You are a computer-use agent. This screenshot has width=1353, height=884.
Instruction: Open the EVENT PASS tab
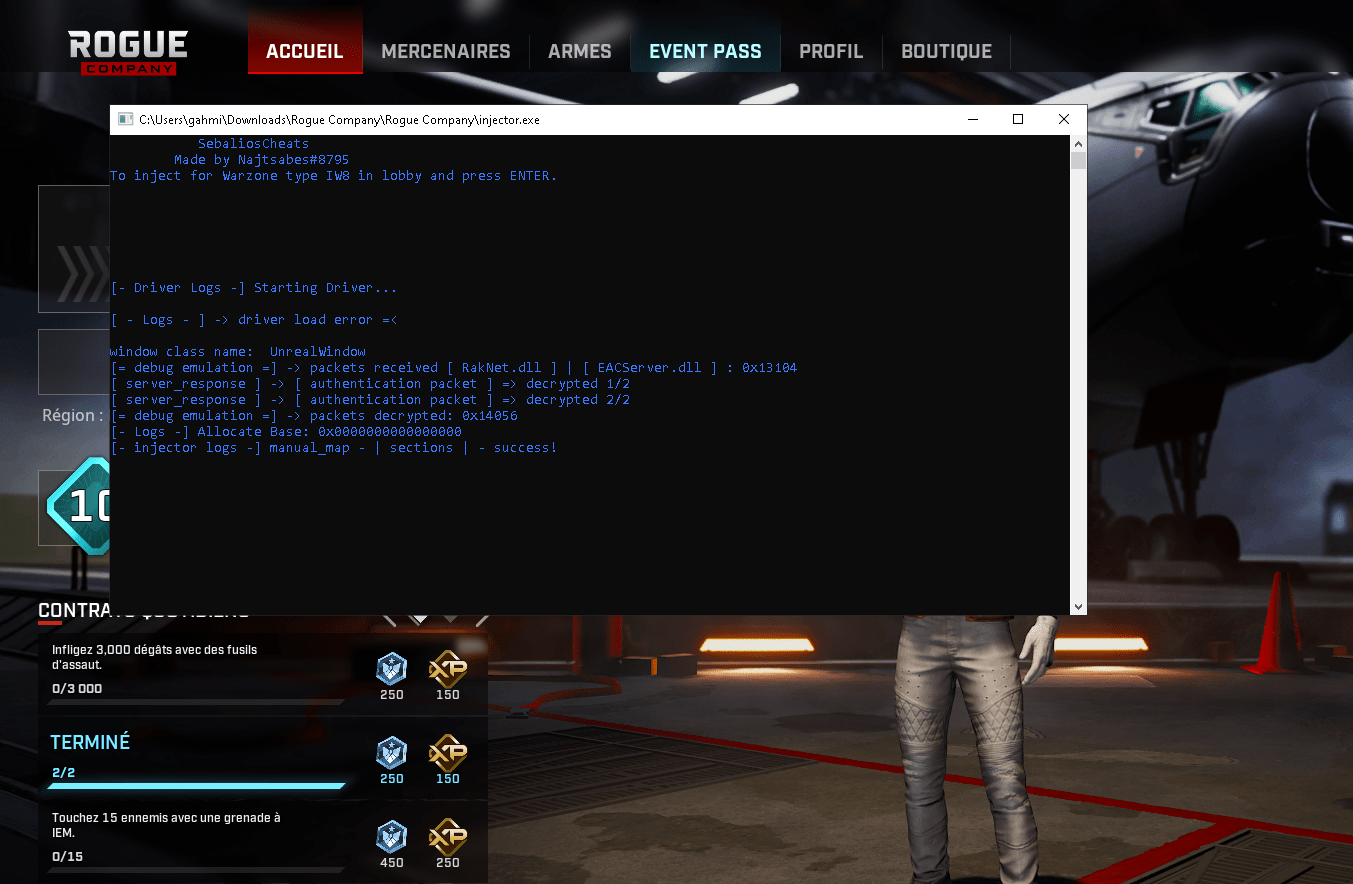705,51
